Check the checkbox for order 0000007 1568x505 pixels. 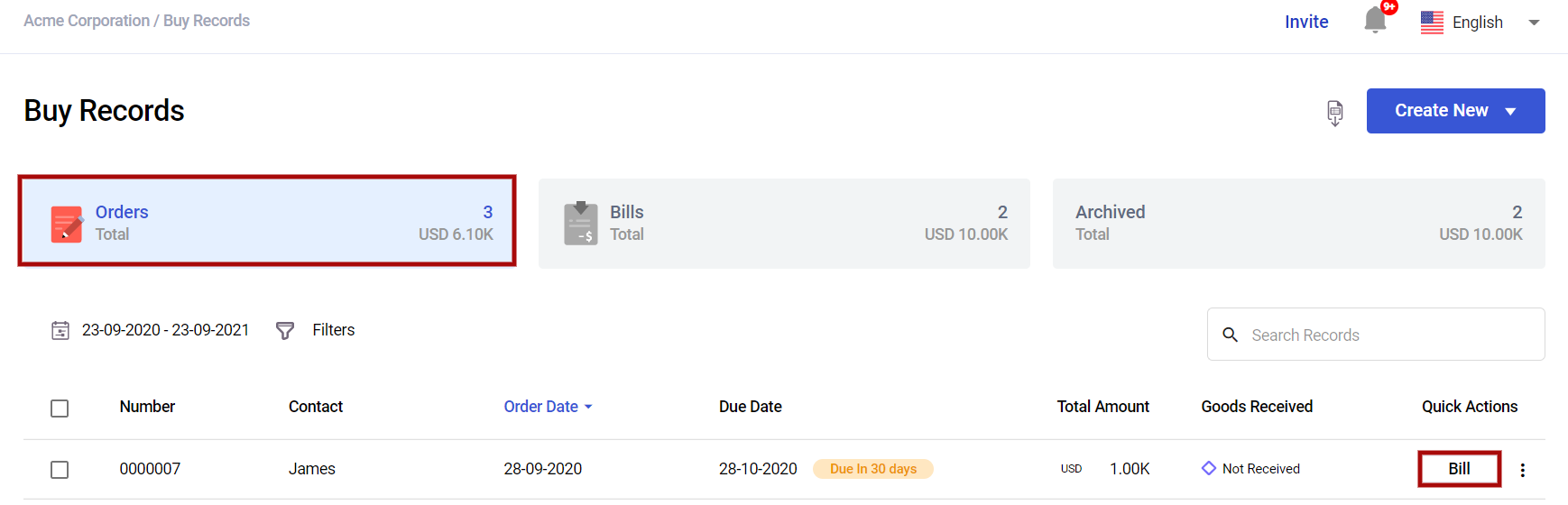point(60,470)
